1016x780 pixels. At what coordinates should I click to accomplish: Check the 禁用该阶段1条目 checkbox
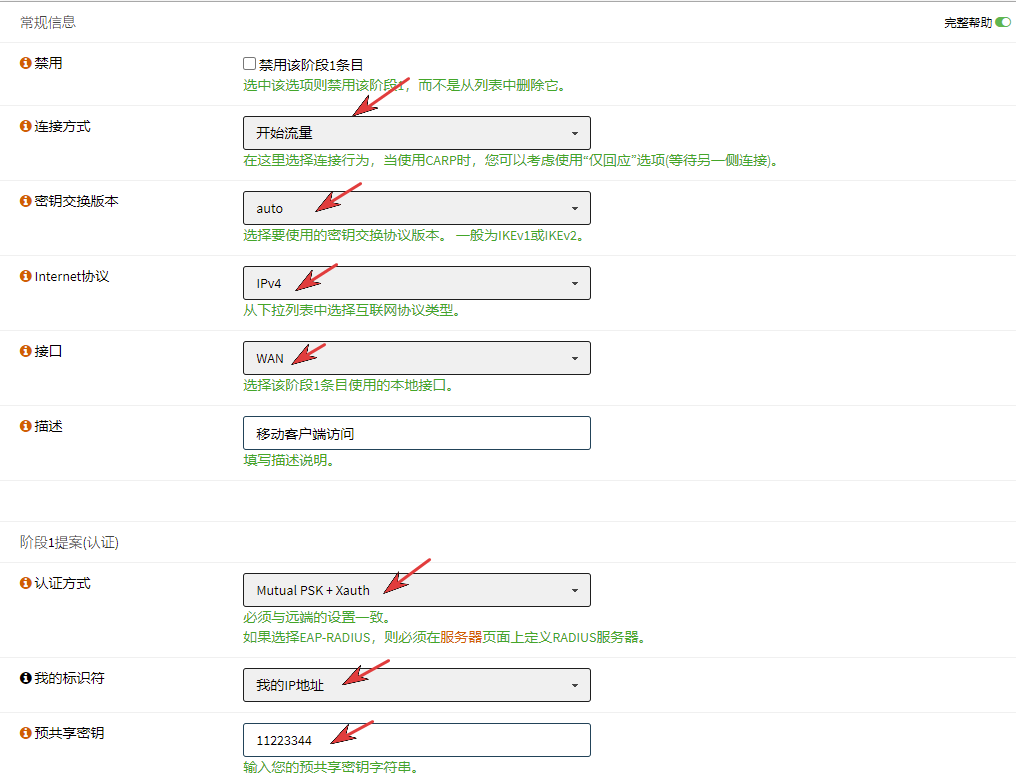pos(250,64)
